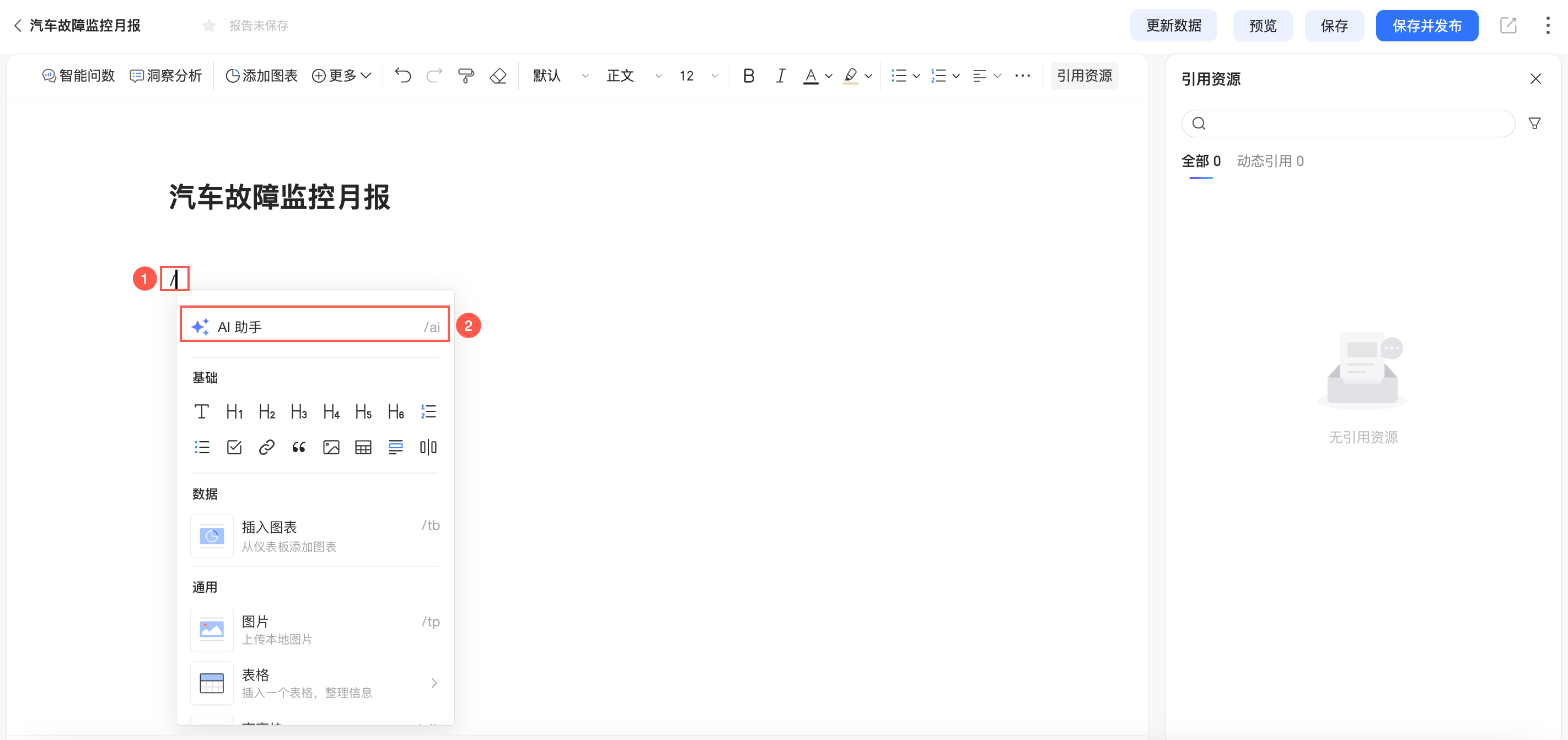Open the filter icon next to search
Viewport: 1568px width, 740px height.
[x=1534, y=124]
